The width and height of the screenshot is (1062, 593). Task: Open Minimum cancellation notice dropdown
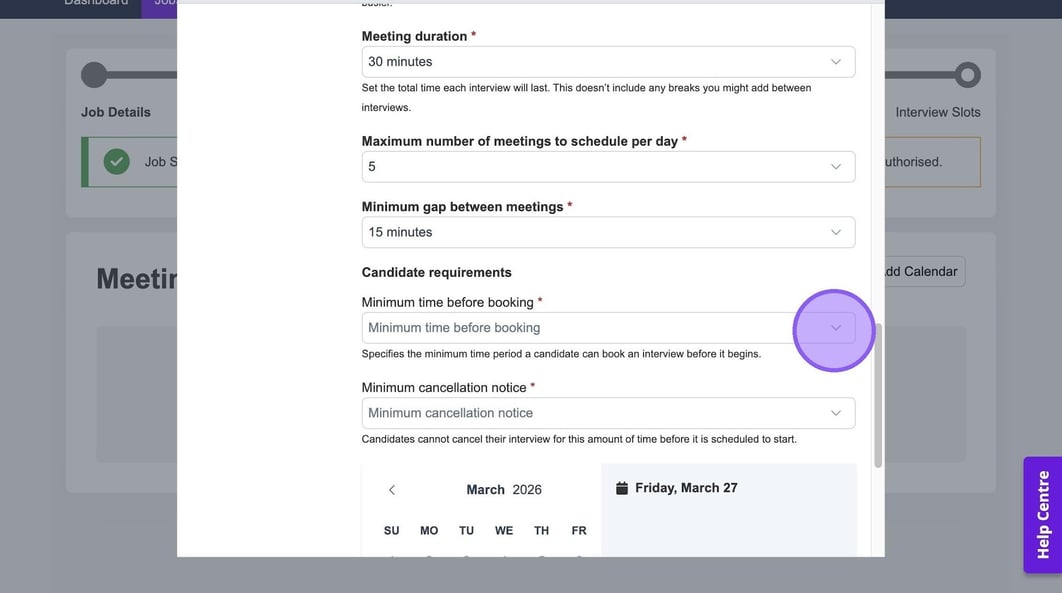608,413
